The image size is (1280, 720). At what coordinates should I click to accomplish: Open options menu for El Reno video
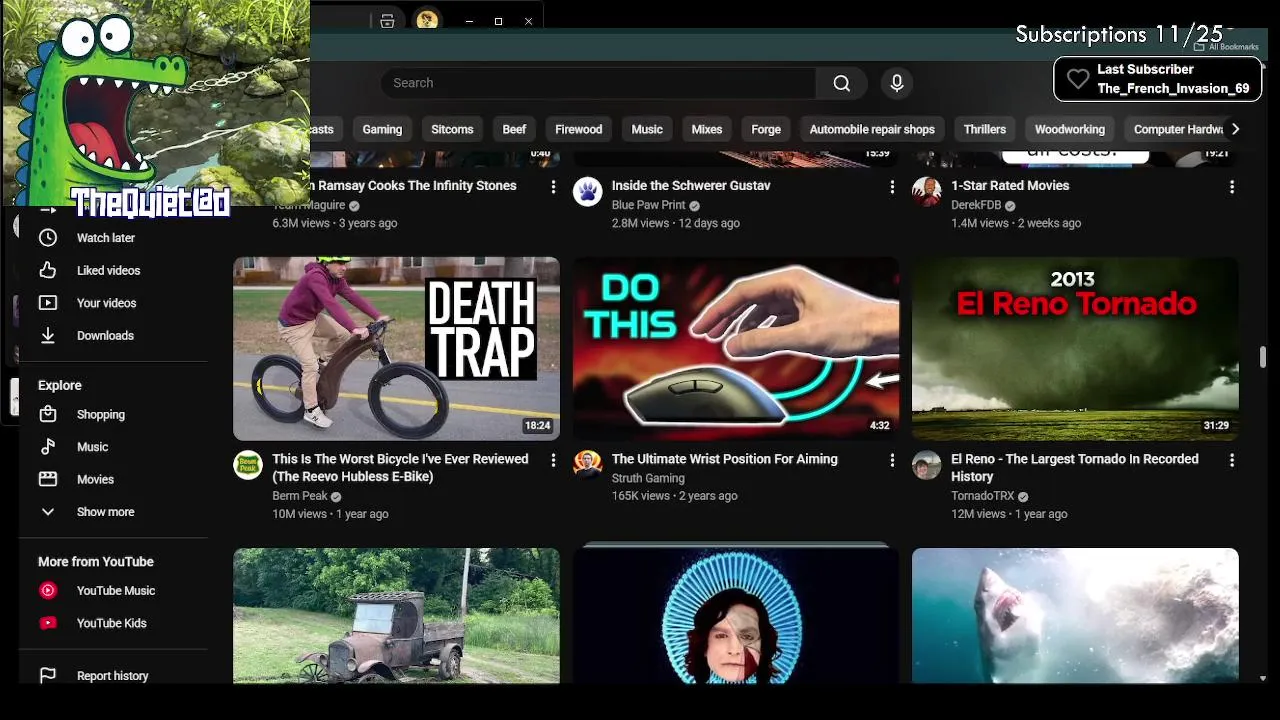click(1231, 460)
